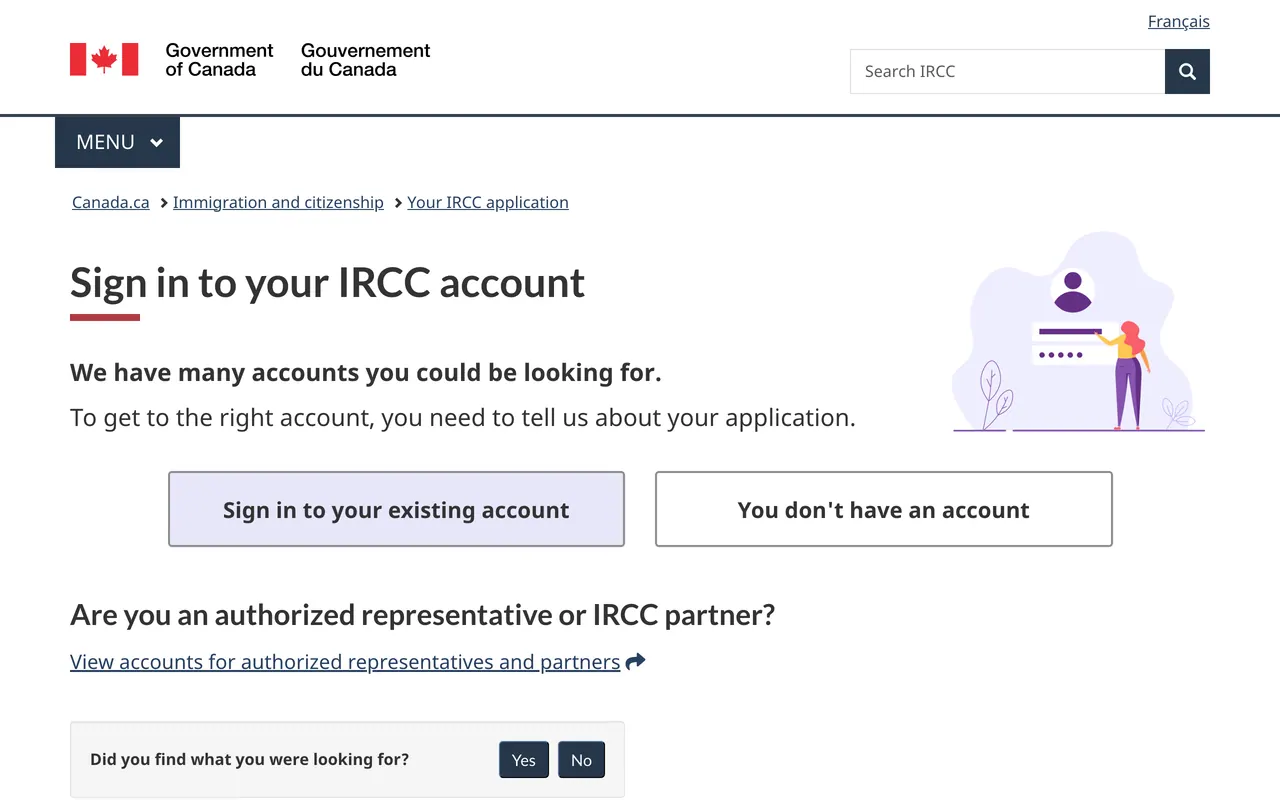Answer Yes to the feedback question
The height and width of the screenshot is (800, 1280).
(524, 760)
